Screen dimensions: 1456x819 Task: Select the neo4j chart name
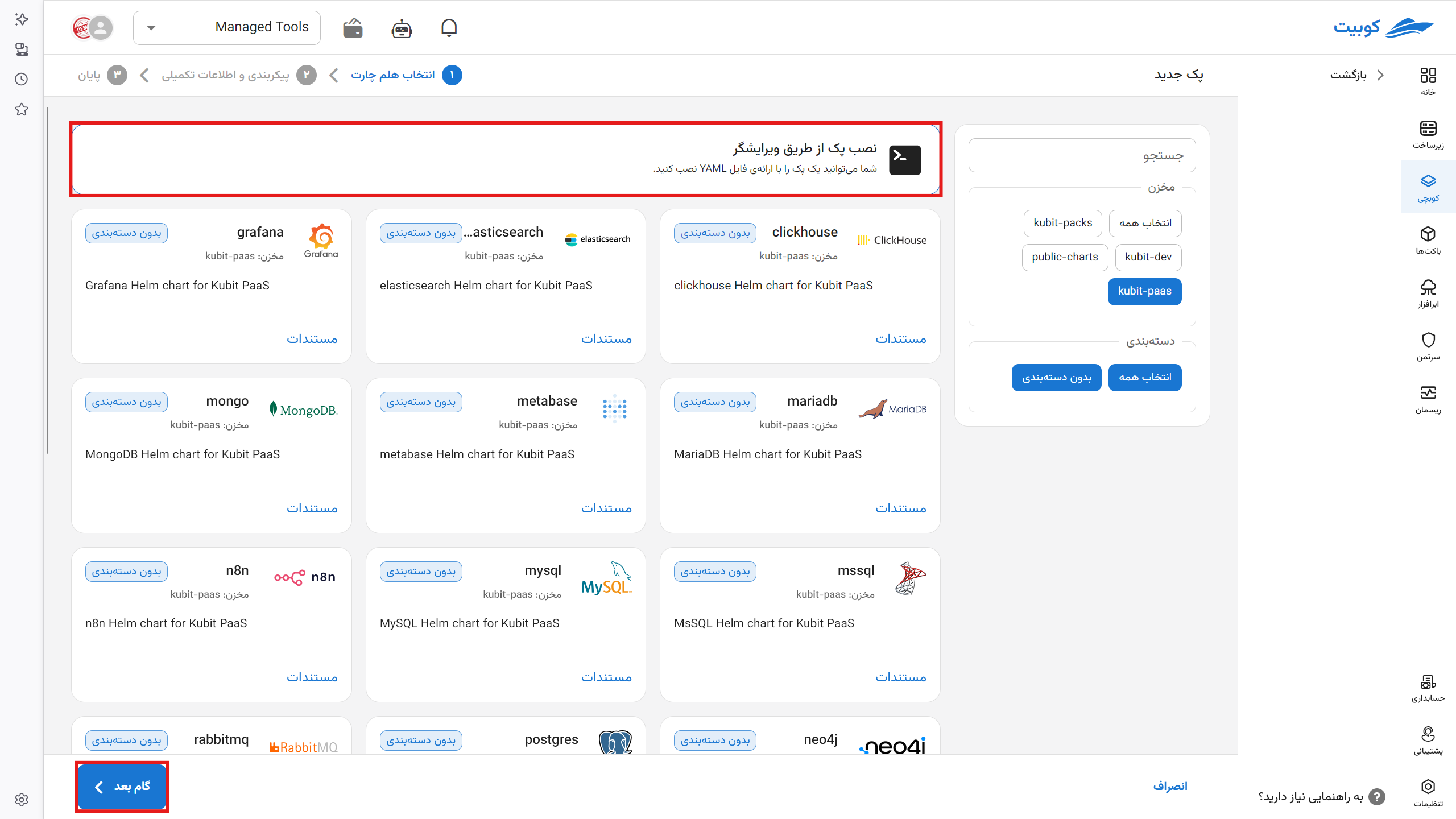tap(821, 739)
